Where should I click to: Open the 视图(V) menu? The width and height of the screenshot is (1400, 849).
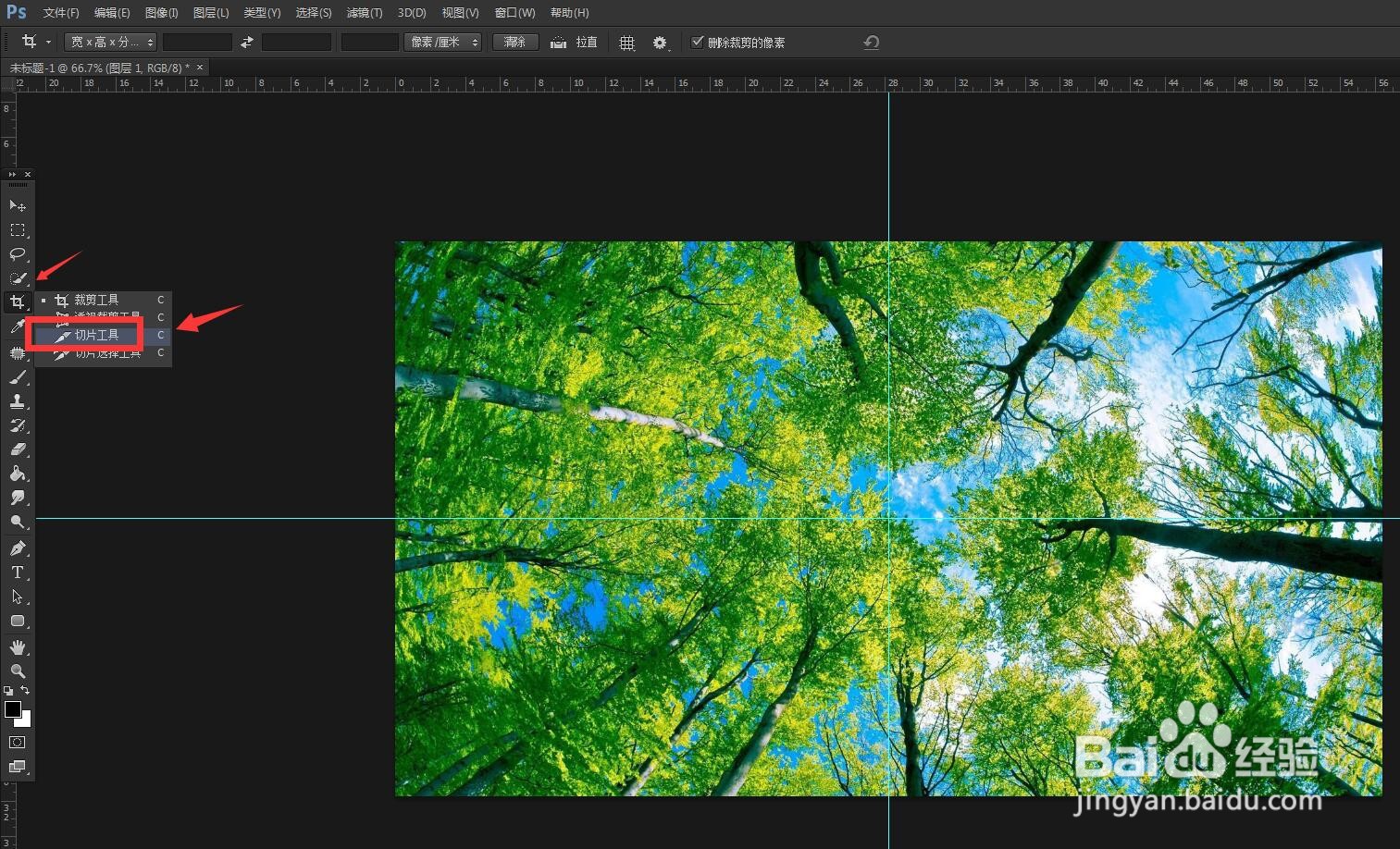[460, 13]
